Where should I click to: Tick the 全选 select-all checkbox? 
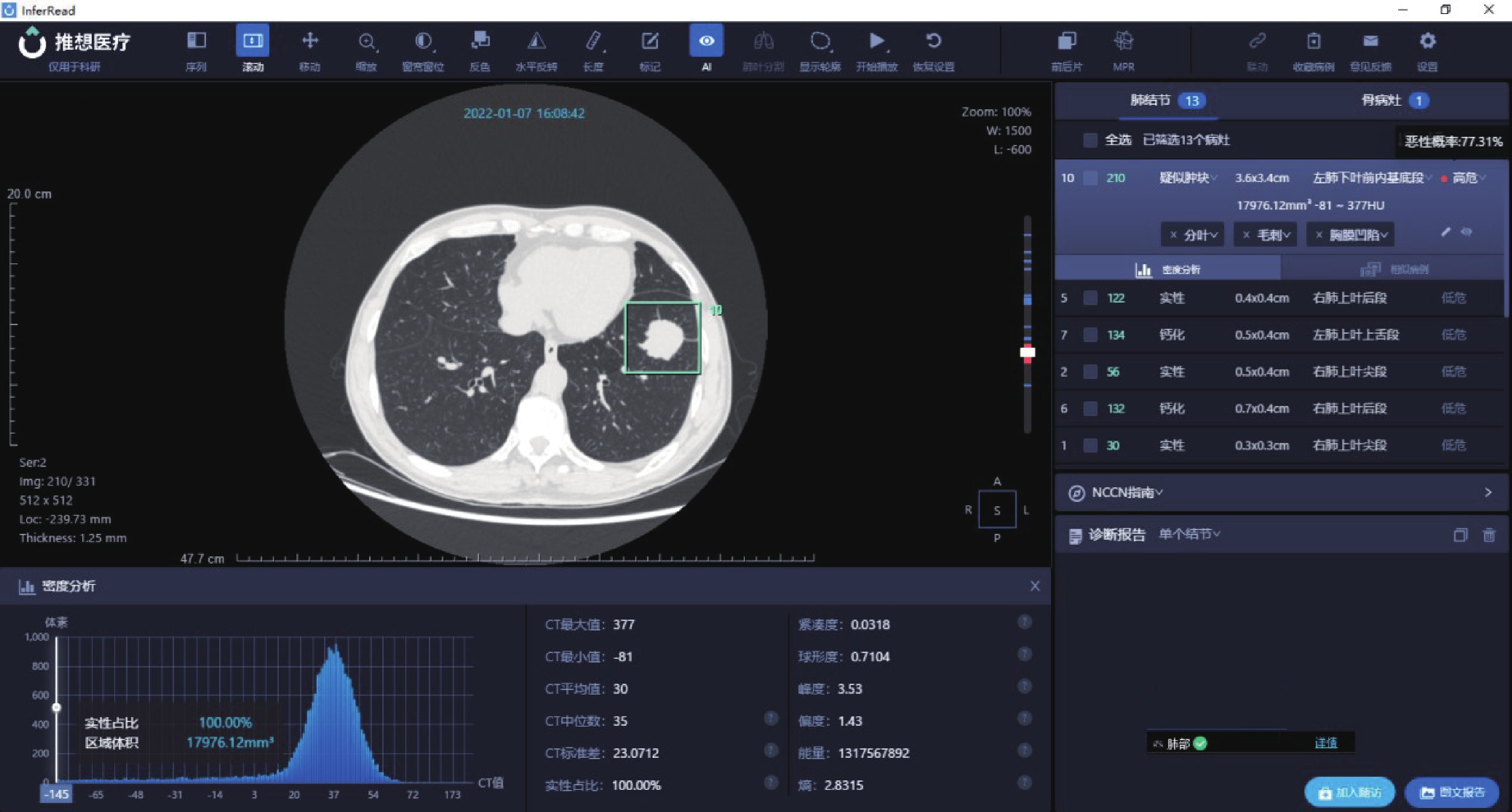1090,140
